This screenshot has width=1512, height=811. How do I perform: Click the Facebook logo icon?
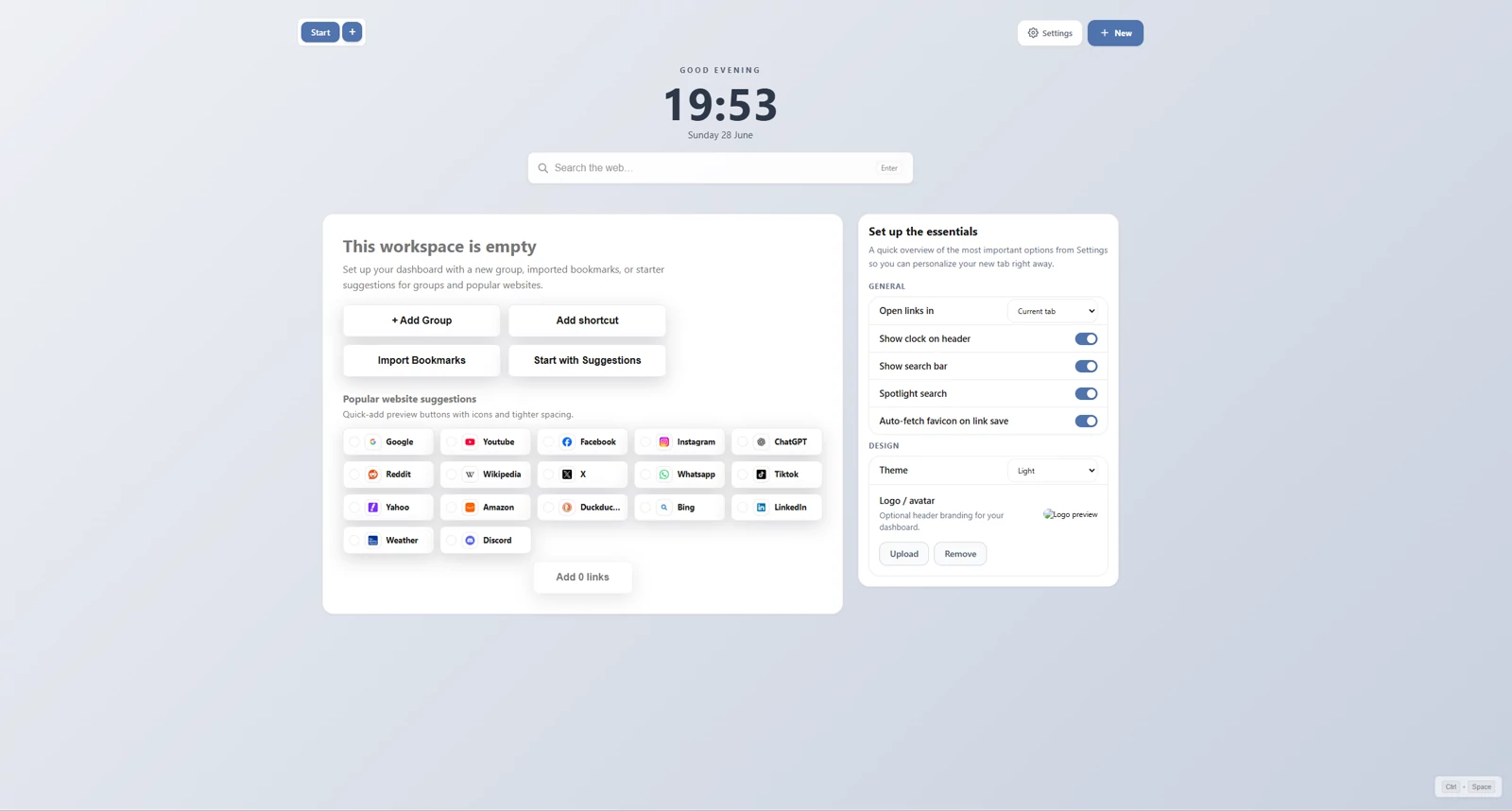567,441
